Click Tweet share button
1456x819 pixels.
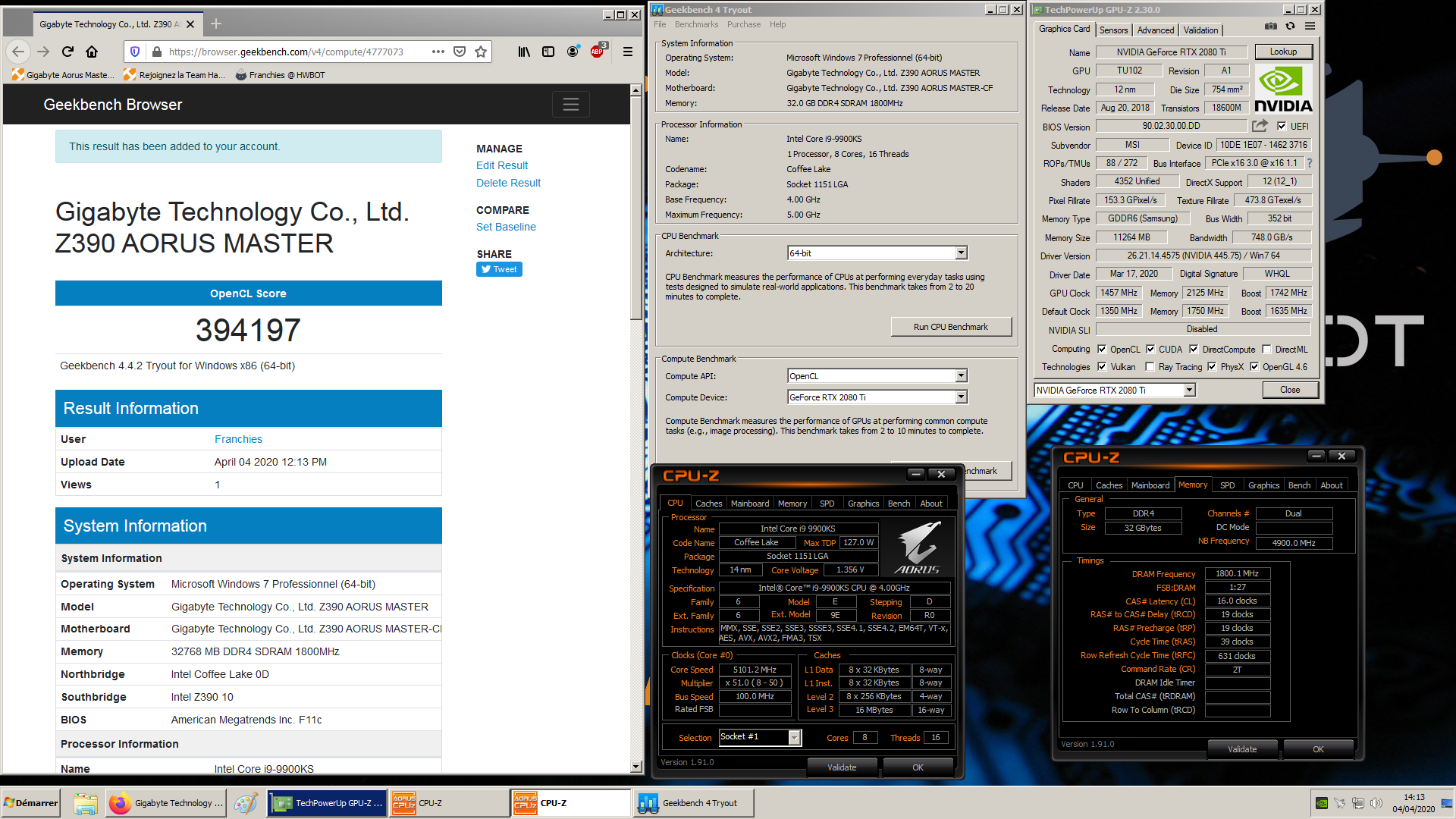[x=499, y=269]
